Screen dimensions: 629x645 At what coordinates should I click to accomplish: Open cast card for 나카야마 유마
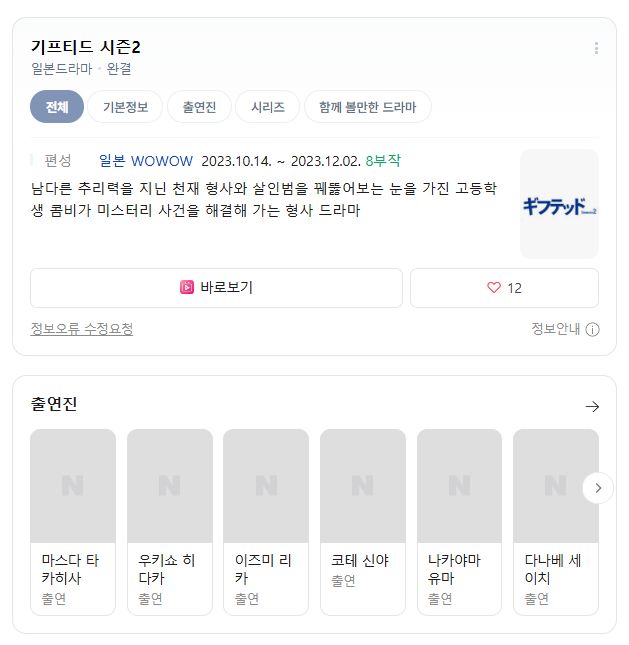[x=459, y=522]
